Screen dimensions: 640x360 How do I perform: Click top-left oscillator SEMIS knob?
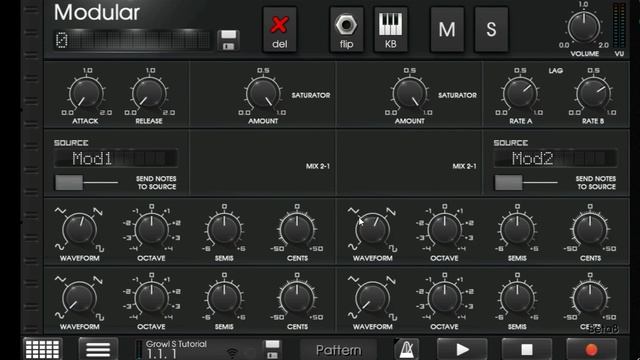[224, 229]
